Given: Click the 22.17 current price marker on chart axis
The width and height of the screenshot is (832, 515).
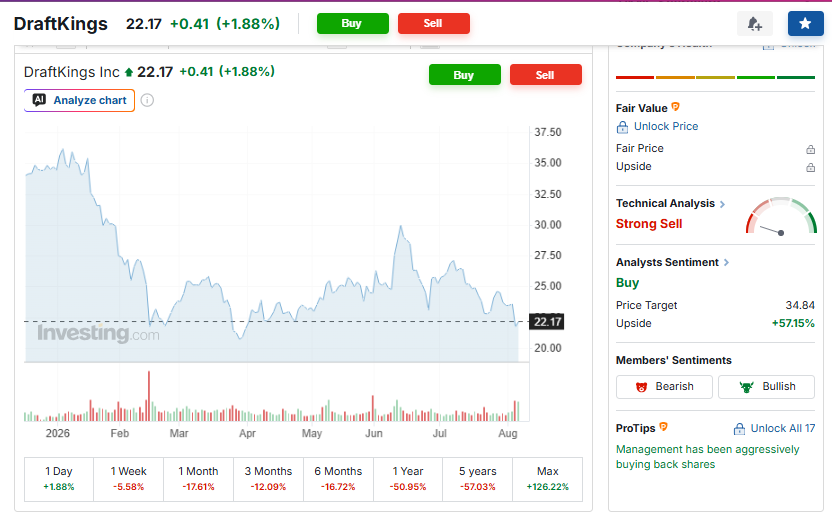Looking at the screenshot, I should (547, 321).
